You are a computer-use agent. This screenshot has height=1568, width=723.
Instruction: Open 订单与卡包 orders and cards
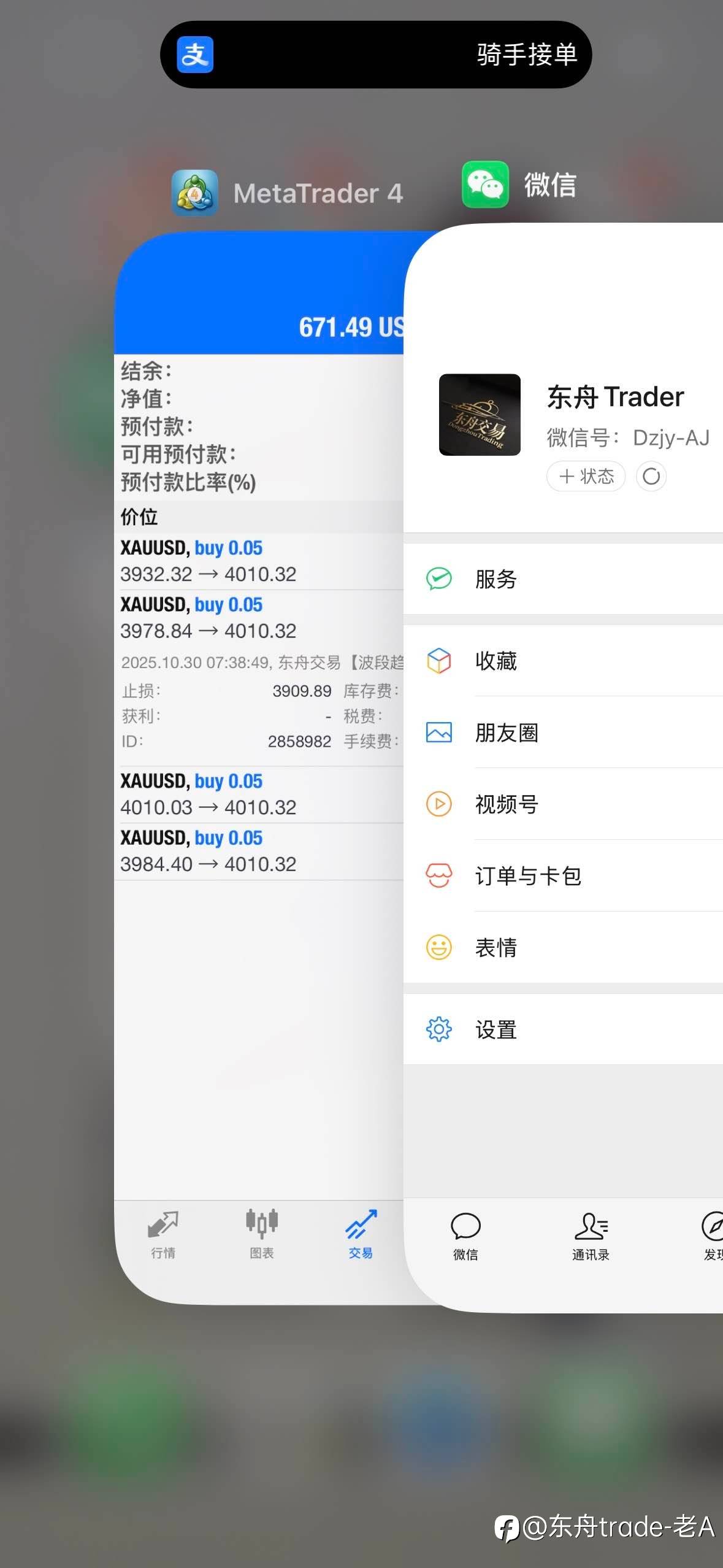click(563, 876)
